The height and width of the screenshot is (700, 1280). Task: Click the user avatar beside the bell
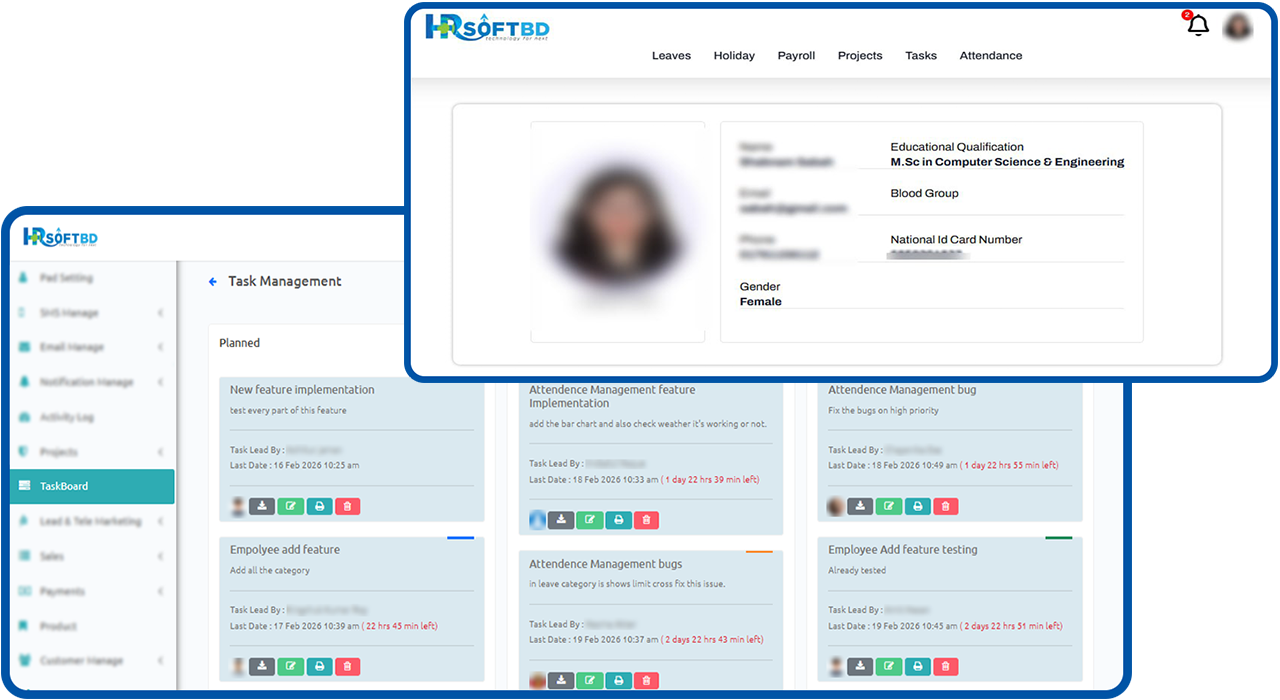coord(1238,27)
